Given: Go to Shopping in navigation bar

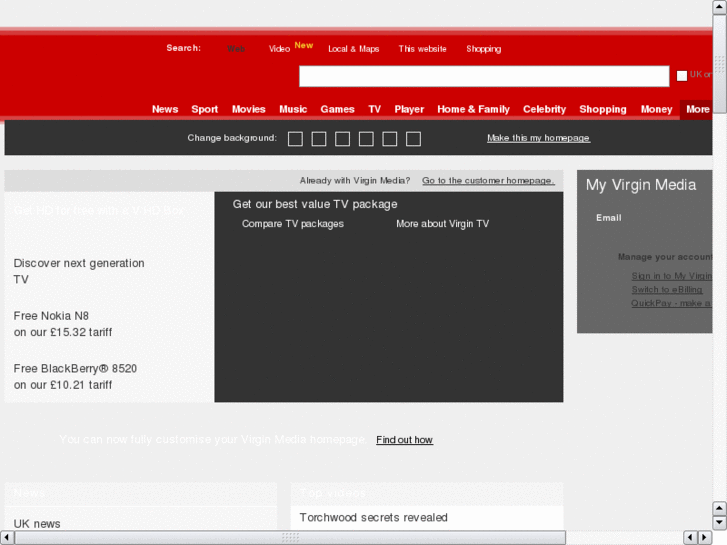Looking at the screenshot, I should pos(603,109).
